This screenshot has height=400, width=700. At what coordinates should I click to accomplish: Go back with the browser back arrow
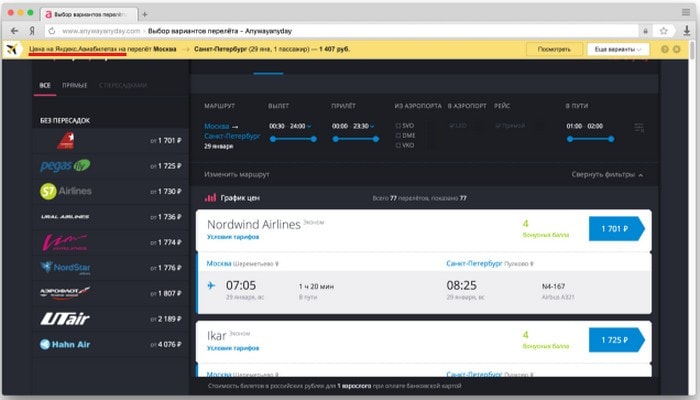point(15,31)
